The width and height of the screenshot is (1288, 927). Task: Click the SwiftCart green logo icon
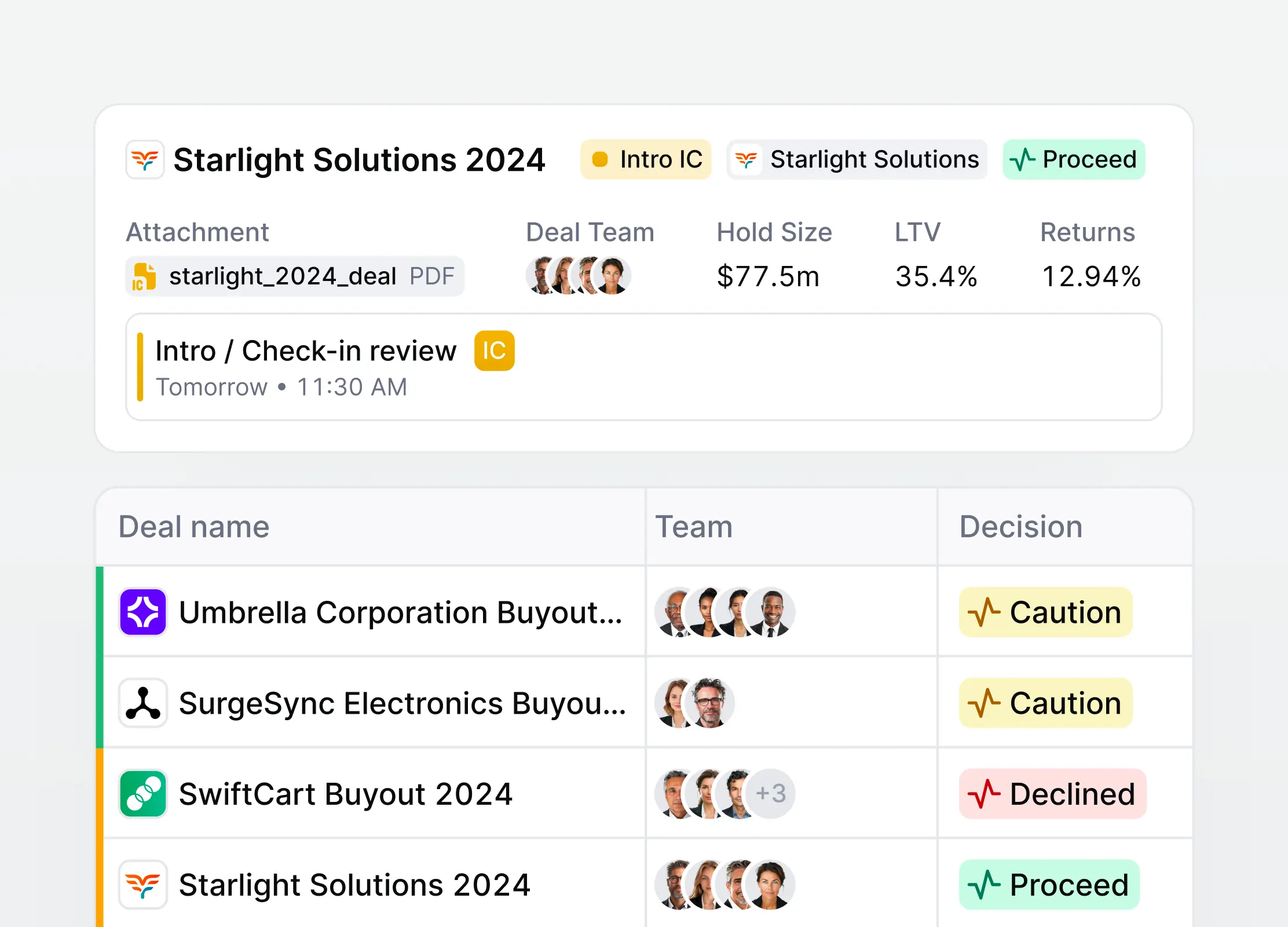143,793
